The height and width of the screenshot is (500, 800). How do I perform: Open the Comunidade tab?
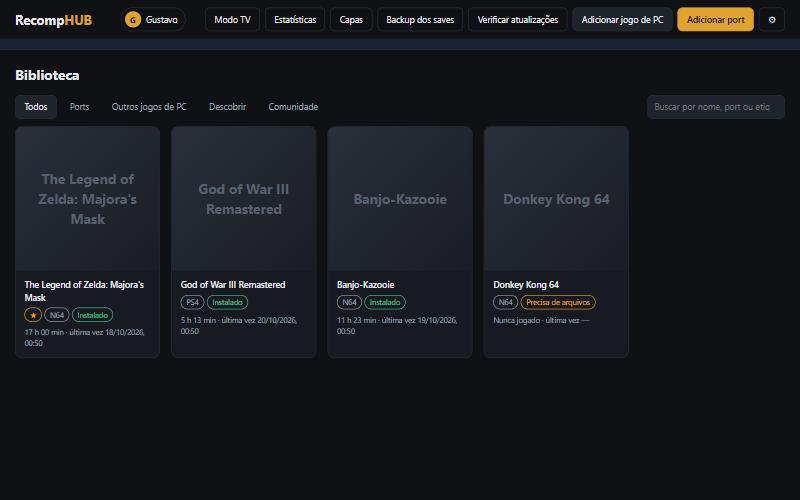(293, 107)
